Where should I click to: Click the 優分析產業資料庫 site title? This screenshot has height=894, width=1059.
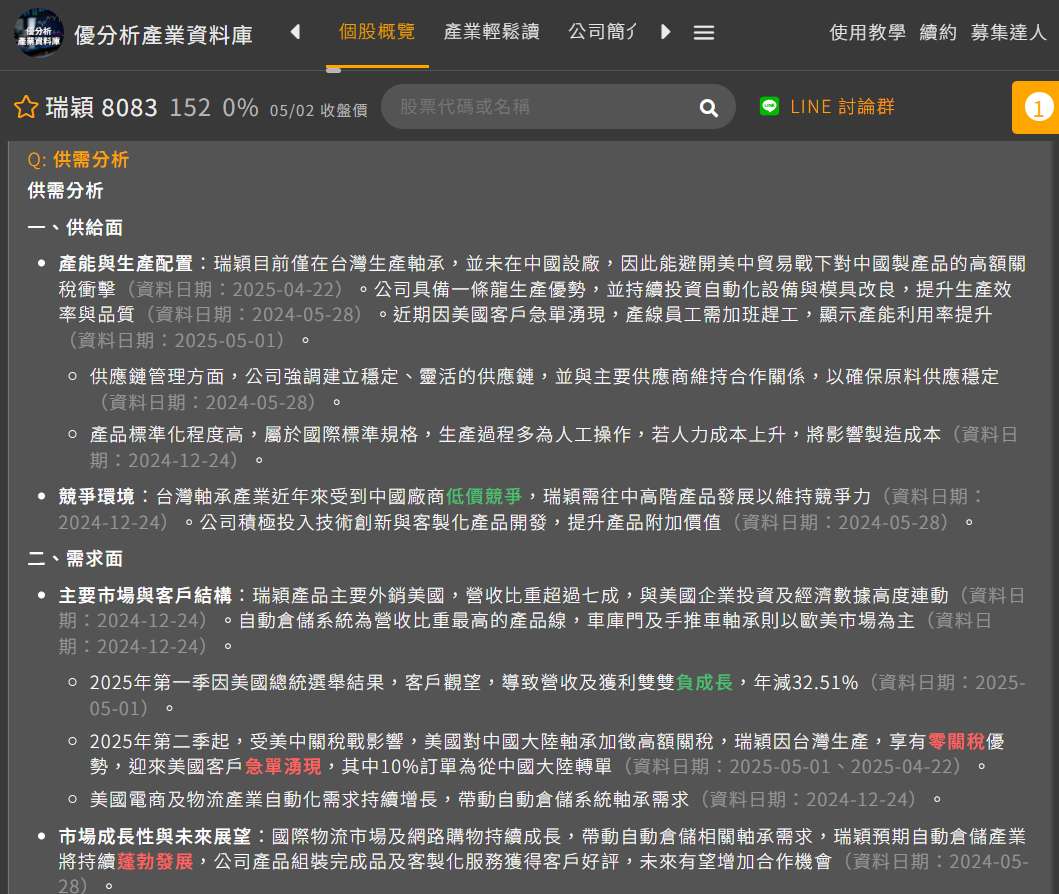pyautogui.click(x=163, y=35)
